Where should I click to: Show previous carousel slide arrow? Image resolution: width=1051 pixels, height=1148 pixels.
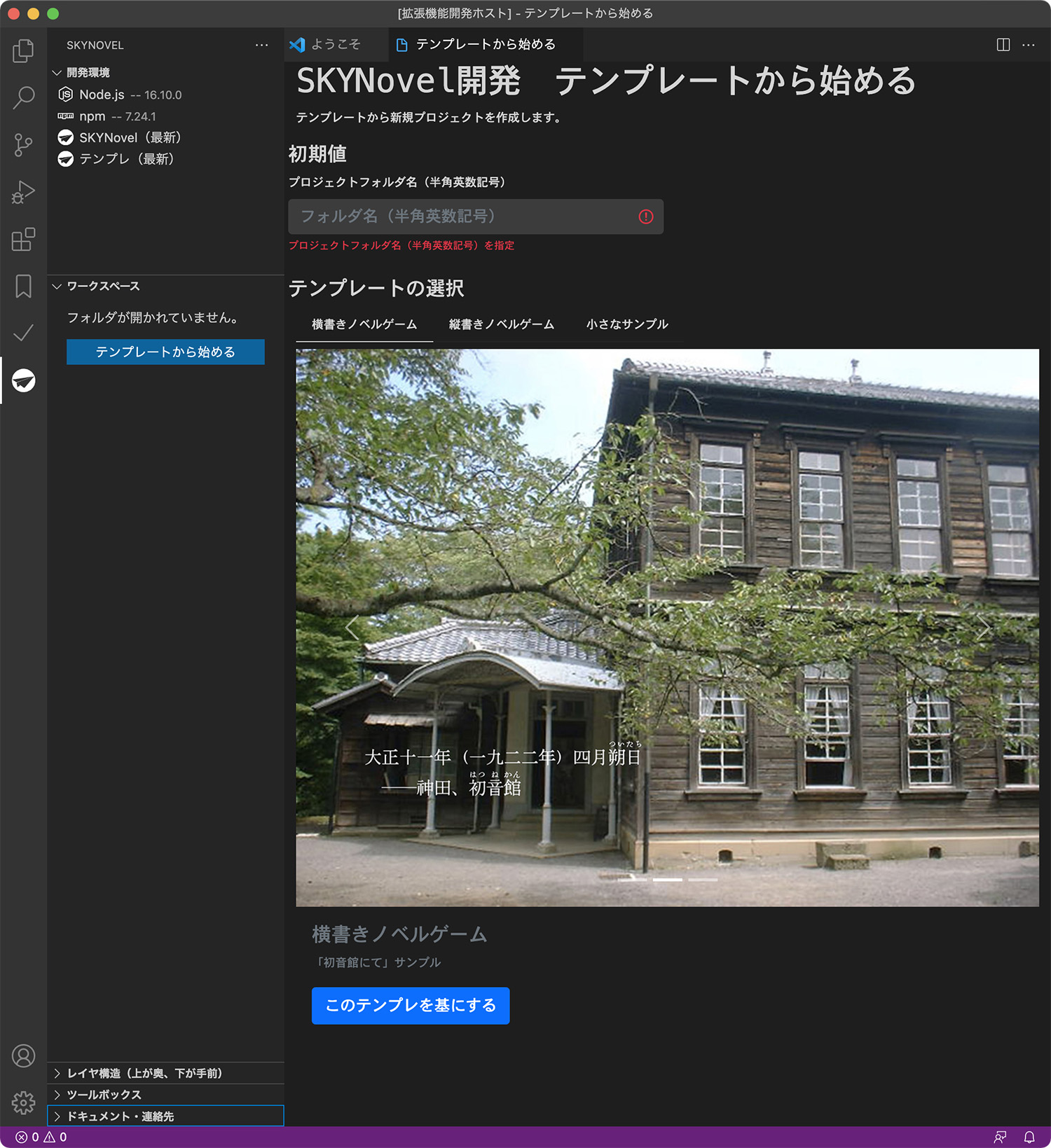point(352,628)
